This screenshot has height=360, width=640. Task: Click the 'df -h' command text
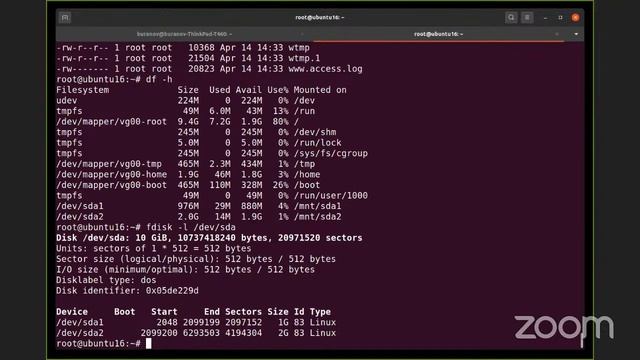[x=159, y=79]
